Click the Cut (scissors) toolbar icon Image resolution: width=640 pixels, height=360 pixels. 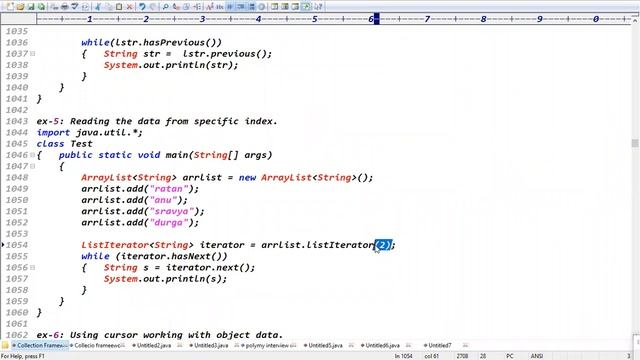coord(98,7)
